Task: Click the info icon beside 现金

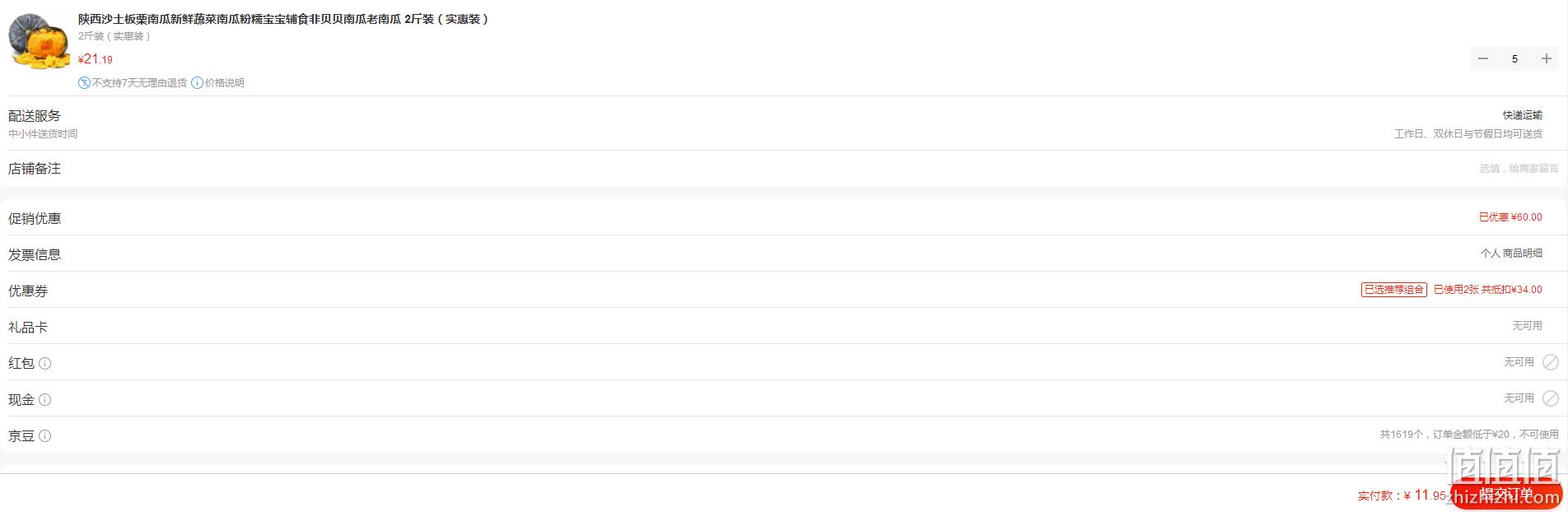Action: 45,400
